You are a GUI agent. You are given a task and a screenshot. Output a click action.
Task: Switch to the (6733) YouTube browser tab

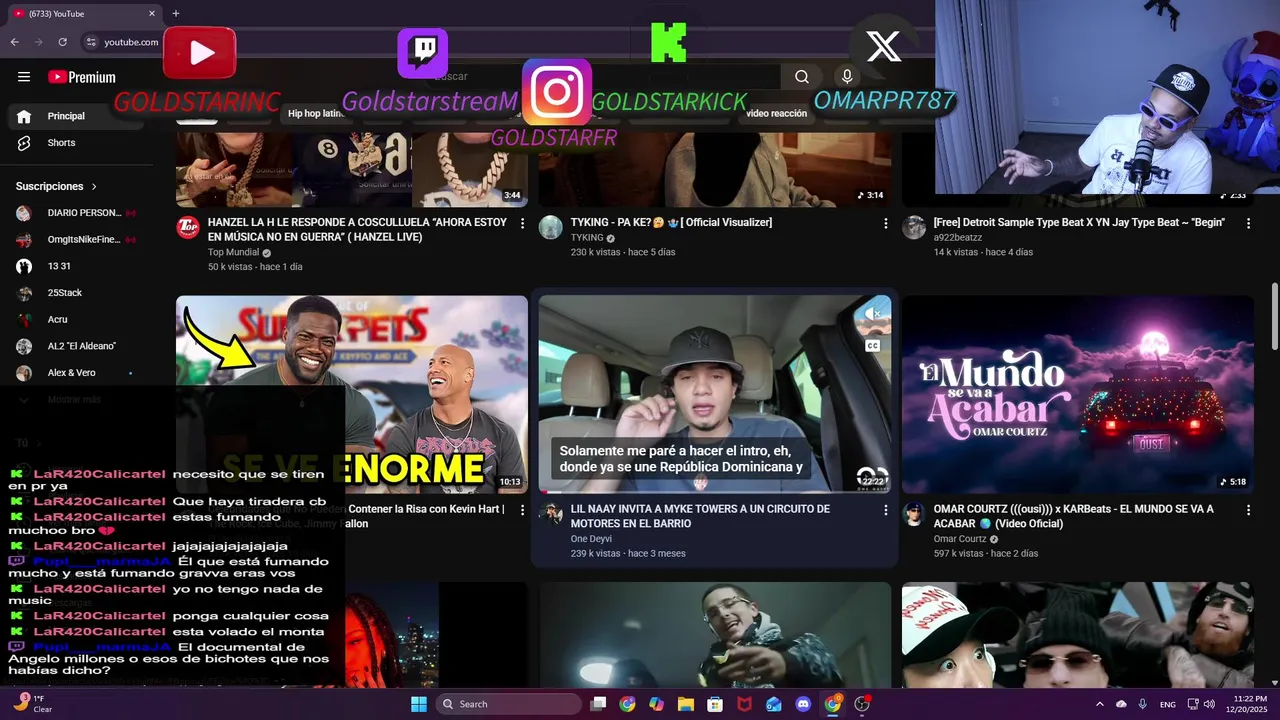(x=82, y=14)
